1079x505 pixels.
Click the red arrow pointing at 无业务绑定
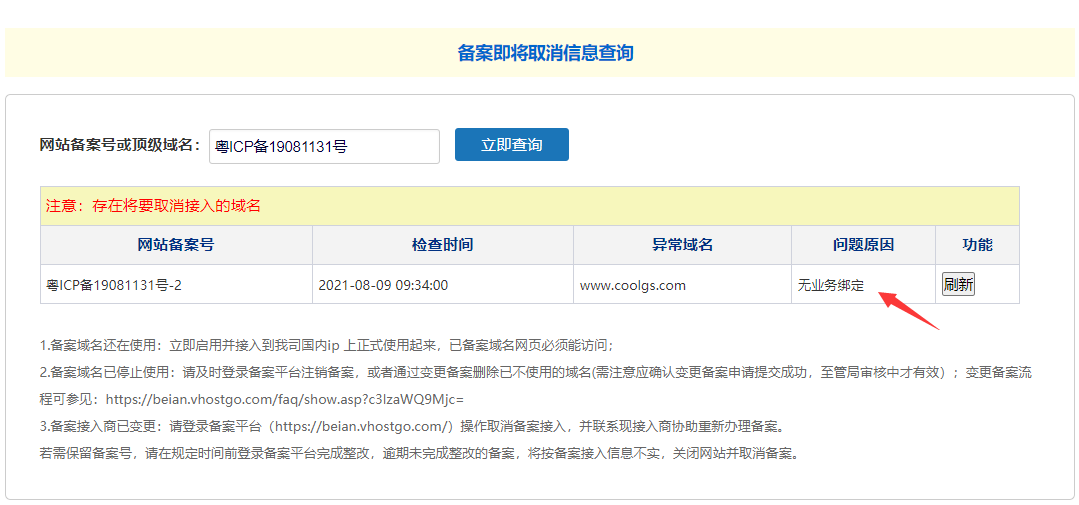909,308
